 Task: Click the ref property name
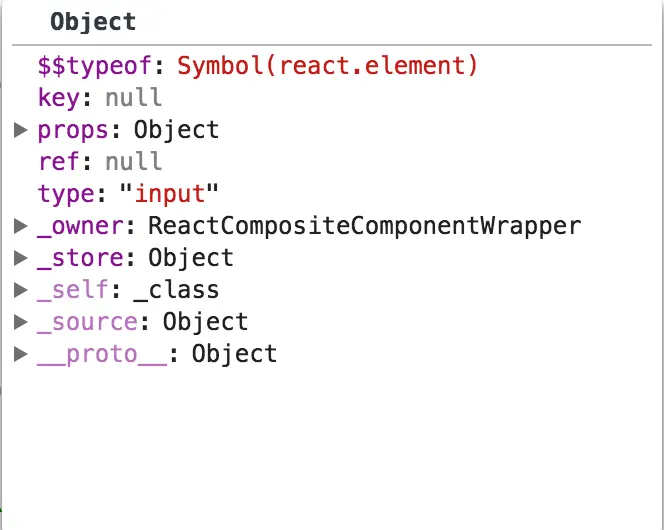click(x=58, y=162)
